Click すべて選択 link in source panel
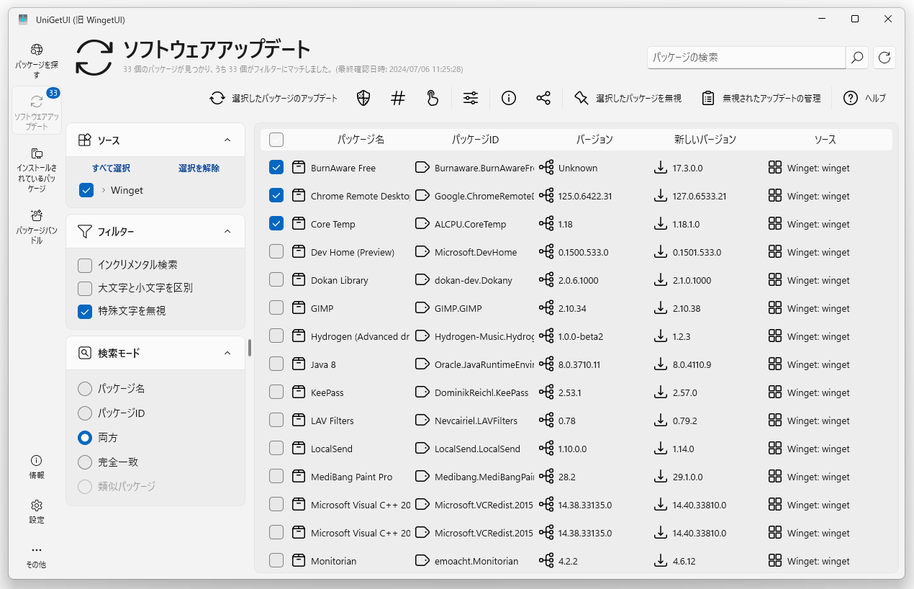The height and width of the screenshot is (589, 914). [111, 168]
